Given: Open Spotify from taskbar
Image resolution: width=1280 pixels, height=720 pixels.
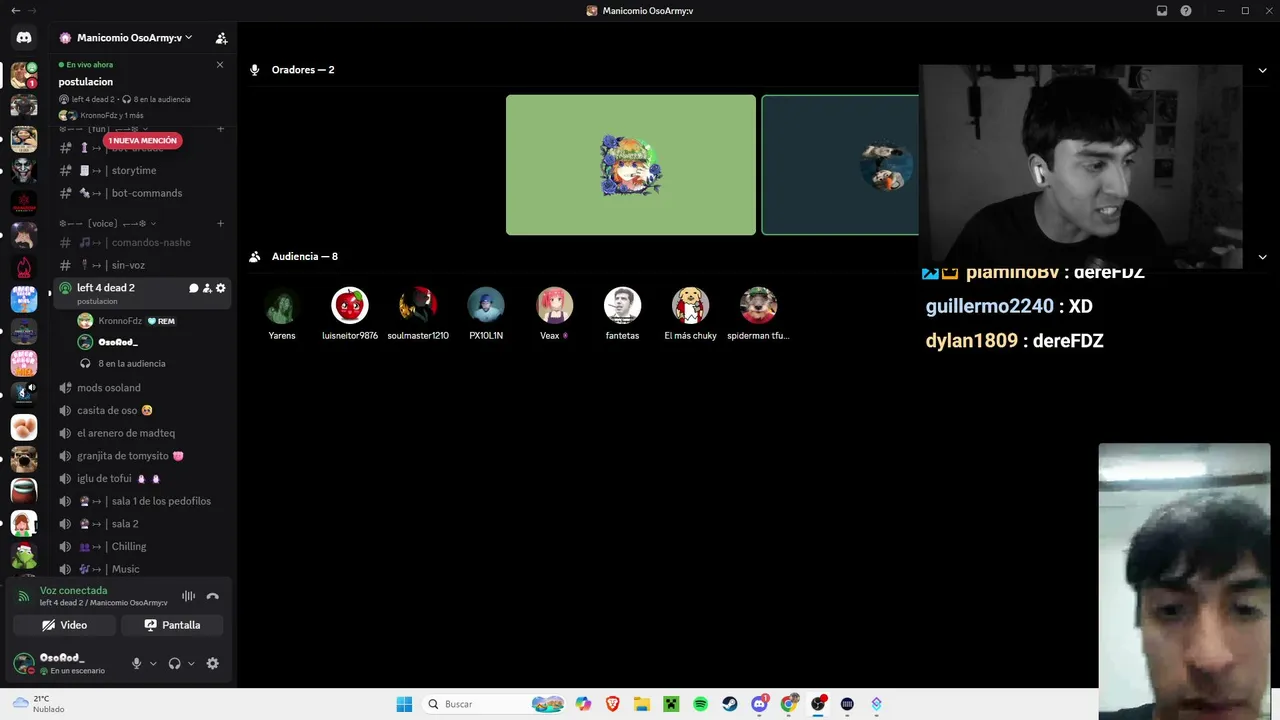Looking at the screenshot, I should pyautogui.click(x=701, y=704).
